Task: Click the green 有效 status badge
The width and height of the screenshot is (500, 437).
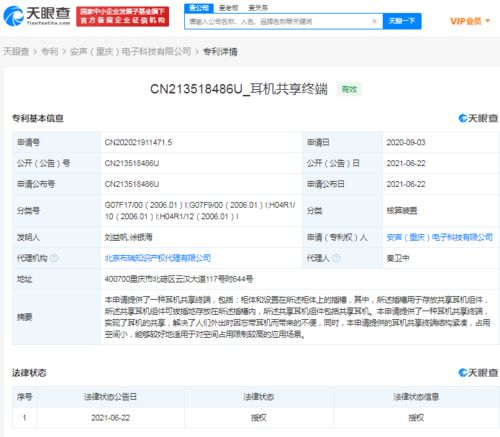Action: click(x=349, y=89)
